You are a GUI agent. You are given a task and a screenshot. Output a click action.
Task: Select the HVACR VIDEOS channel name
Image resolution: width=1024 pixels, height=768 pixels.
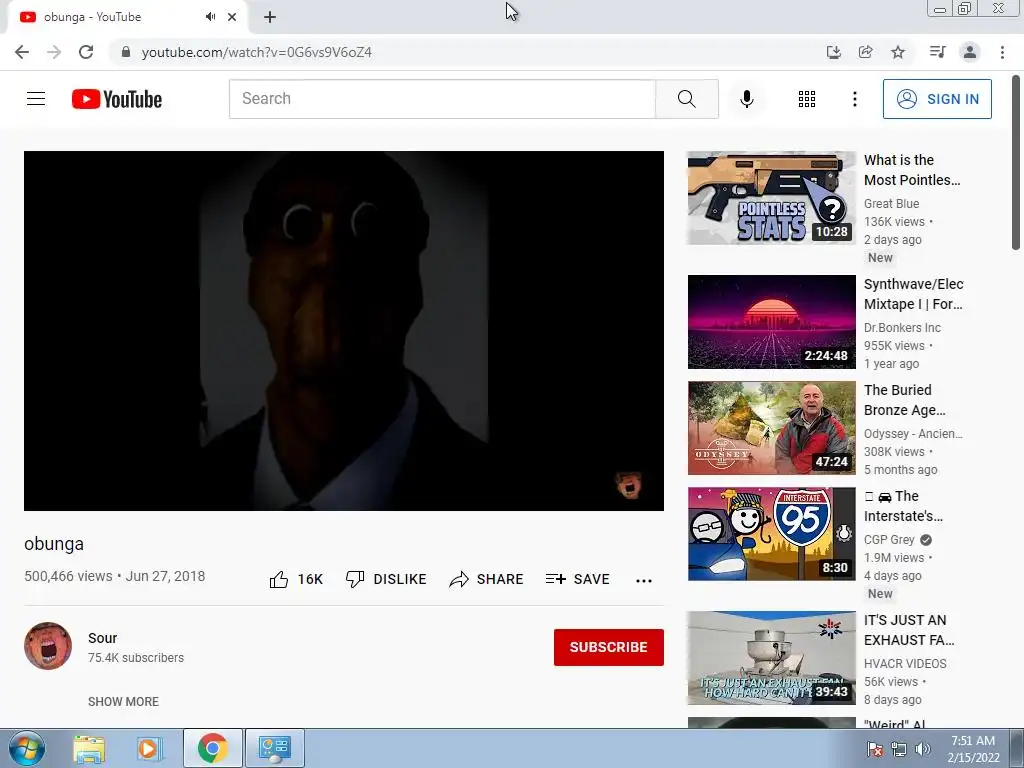click(x=904, y=664)
